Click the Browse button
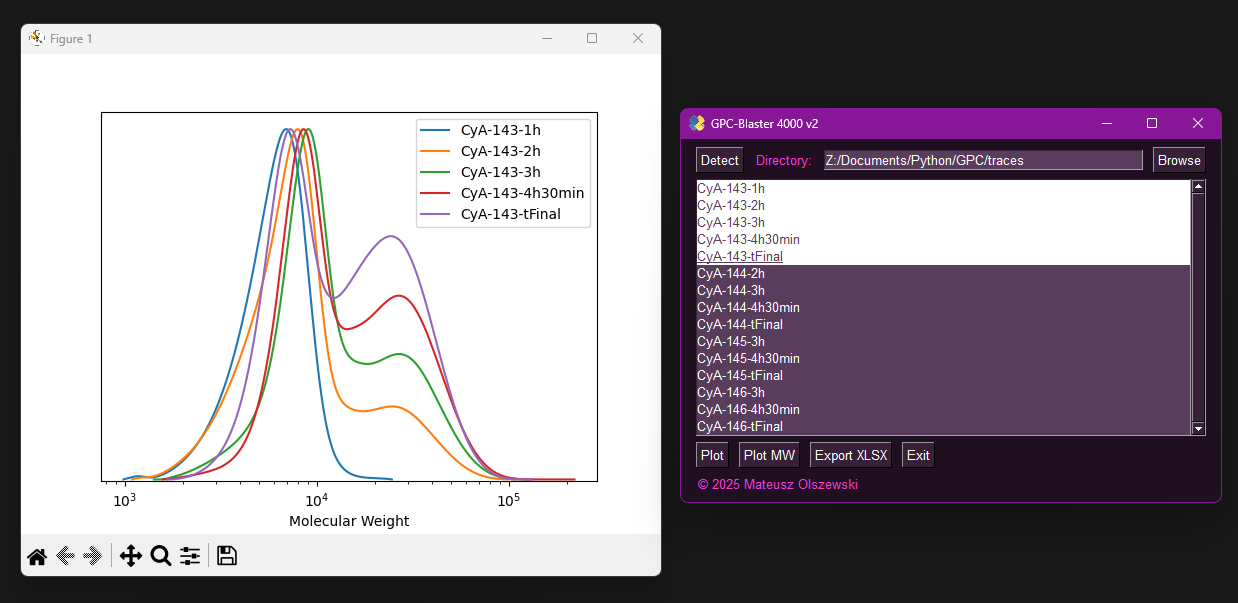Screen dimensions: 1238x603 tap(1179, 160)
